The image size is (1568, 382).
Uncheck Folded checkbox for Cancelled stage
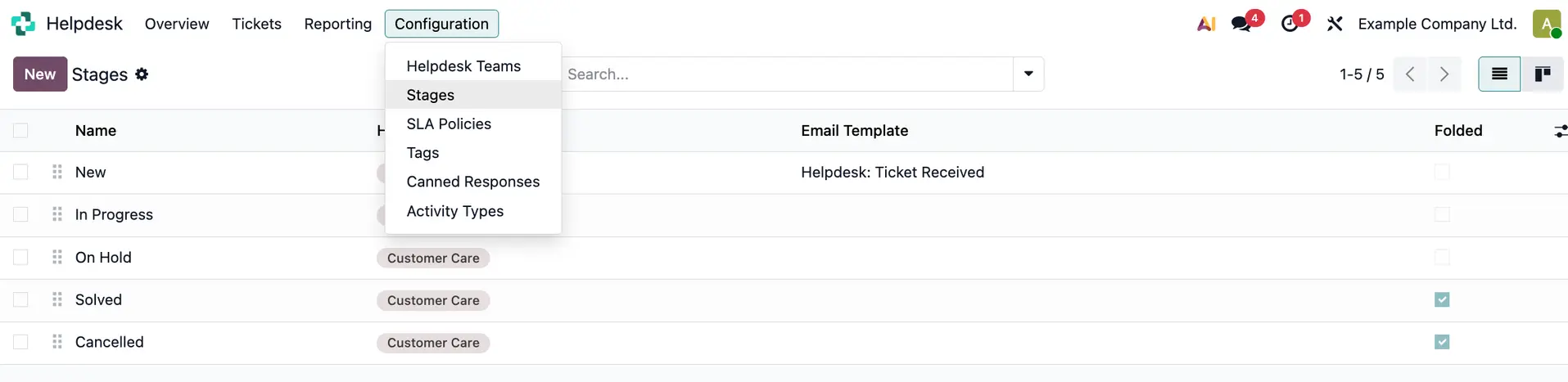click(x=1442, y=342)
